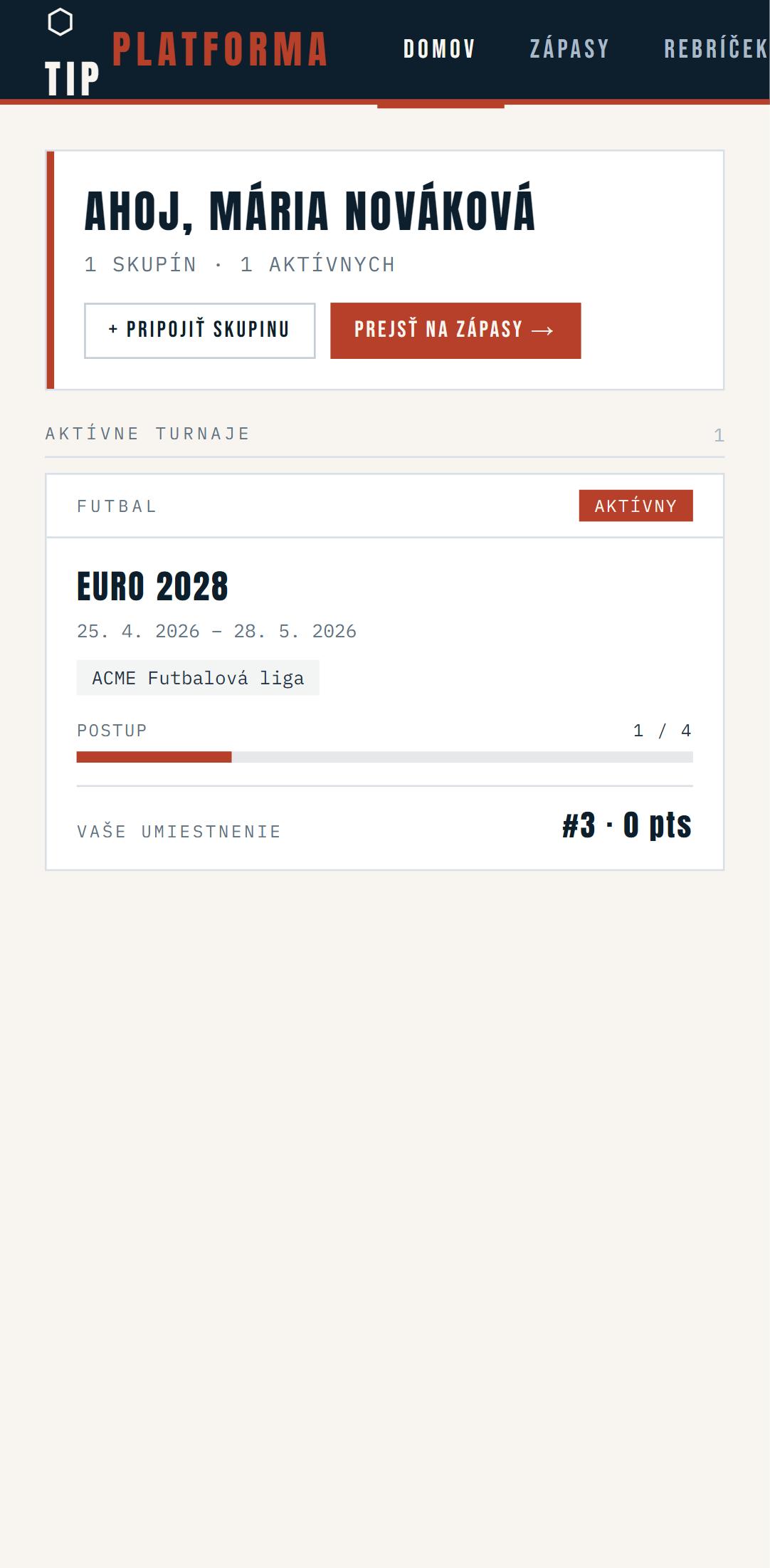770x1568 pixels.
Task: Click the #3 · 0 pts ranking
Action: (x=626, y=826)
